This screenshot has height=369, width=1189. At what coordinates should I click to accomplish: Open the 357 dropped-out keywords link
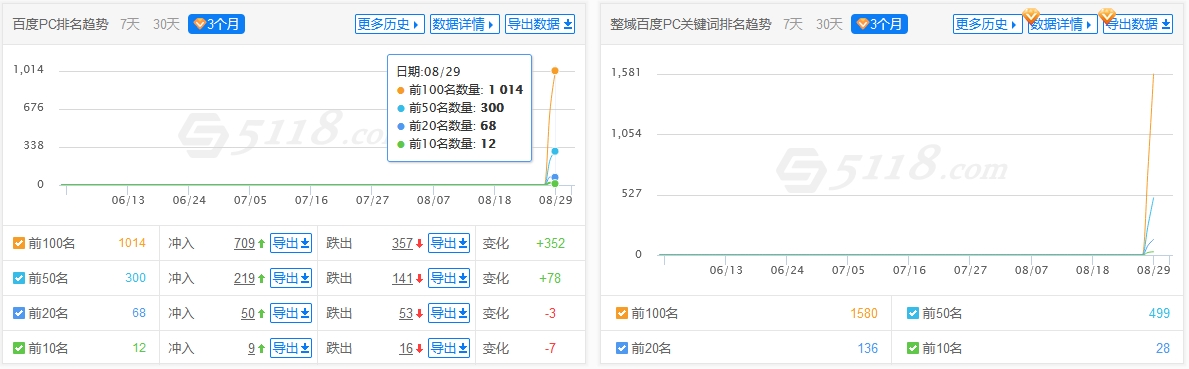pyautogui.click(x=402, y=243)
